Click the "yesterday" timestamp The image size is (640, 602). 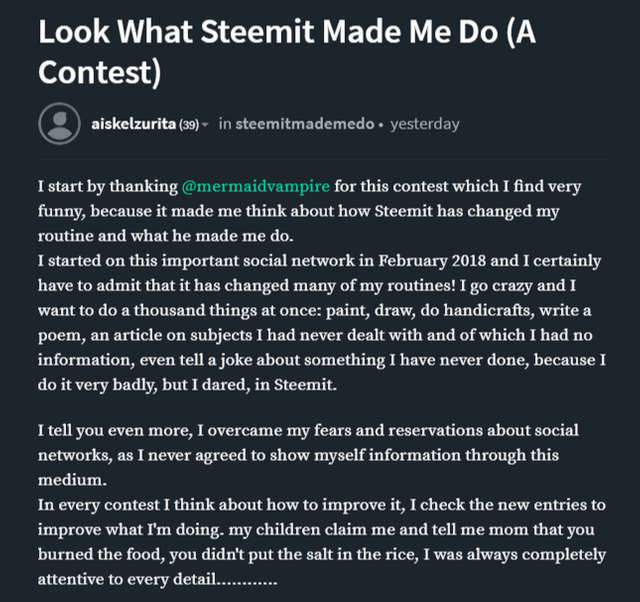click(x=424, y=124)
